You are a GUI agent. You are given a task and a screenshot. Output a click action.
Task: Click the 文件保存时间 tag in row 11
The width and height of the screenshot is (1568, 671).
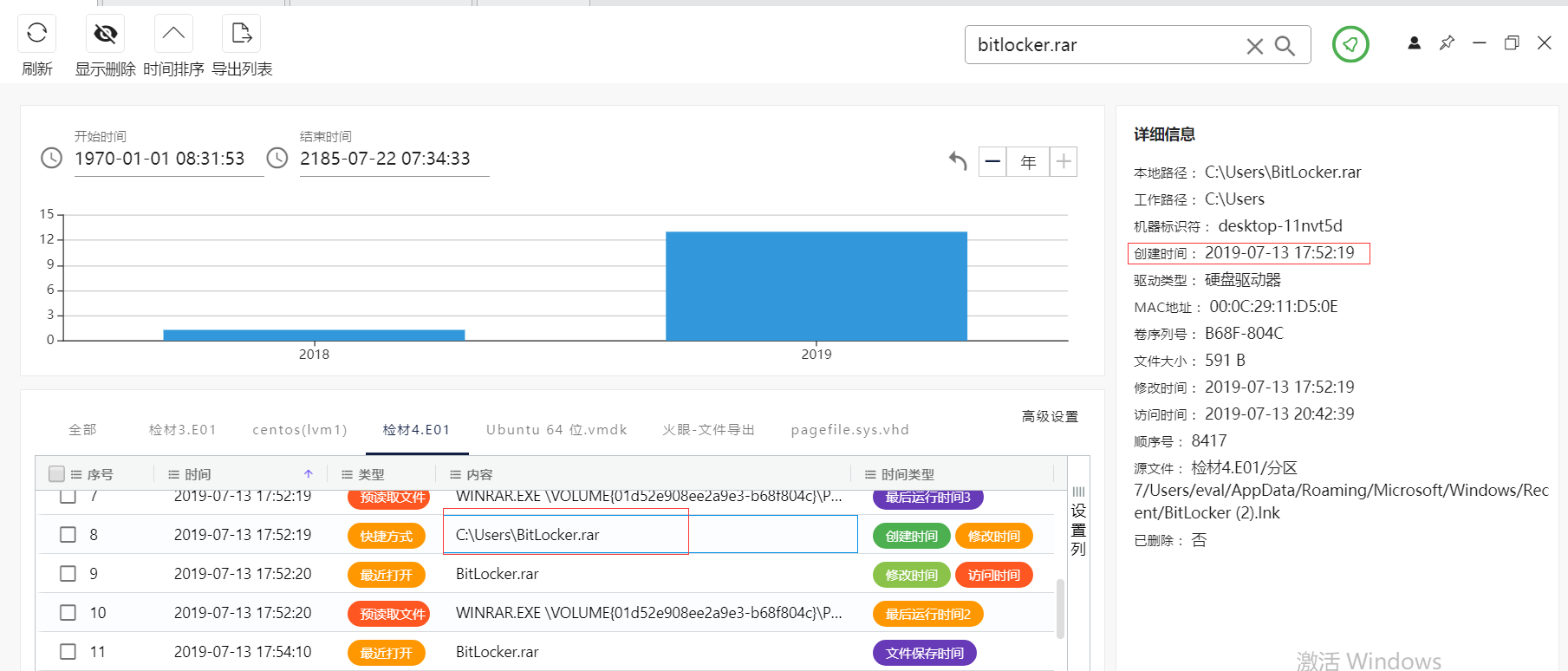[x=925, y=653]
